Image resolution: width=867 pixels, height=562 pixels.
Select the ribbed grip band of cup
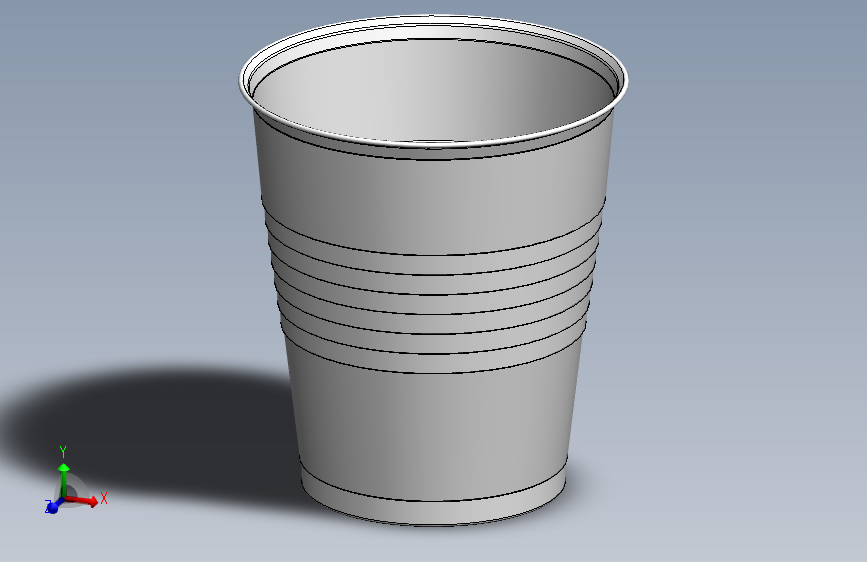(434, 303)
